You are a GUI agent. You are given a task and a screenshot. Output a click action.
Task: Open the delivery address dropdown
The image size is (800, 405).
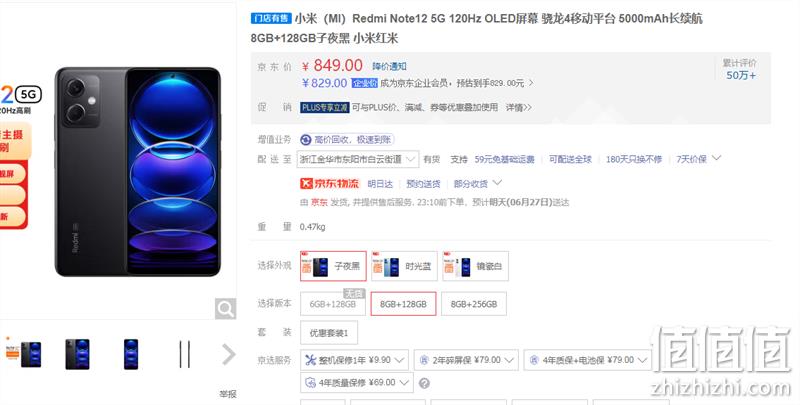358,159
